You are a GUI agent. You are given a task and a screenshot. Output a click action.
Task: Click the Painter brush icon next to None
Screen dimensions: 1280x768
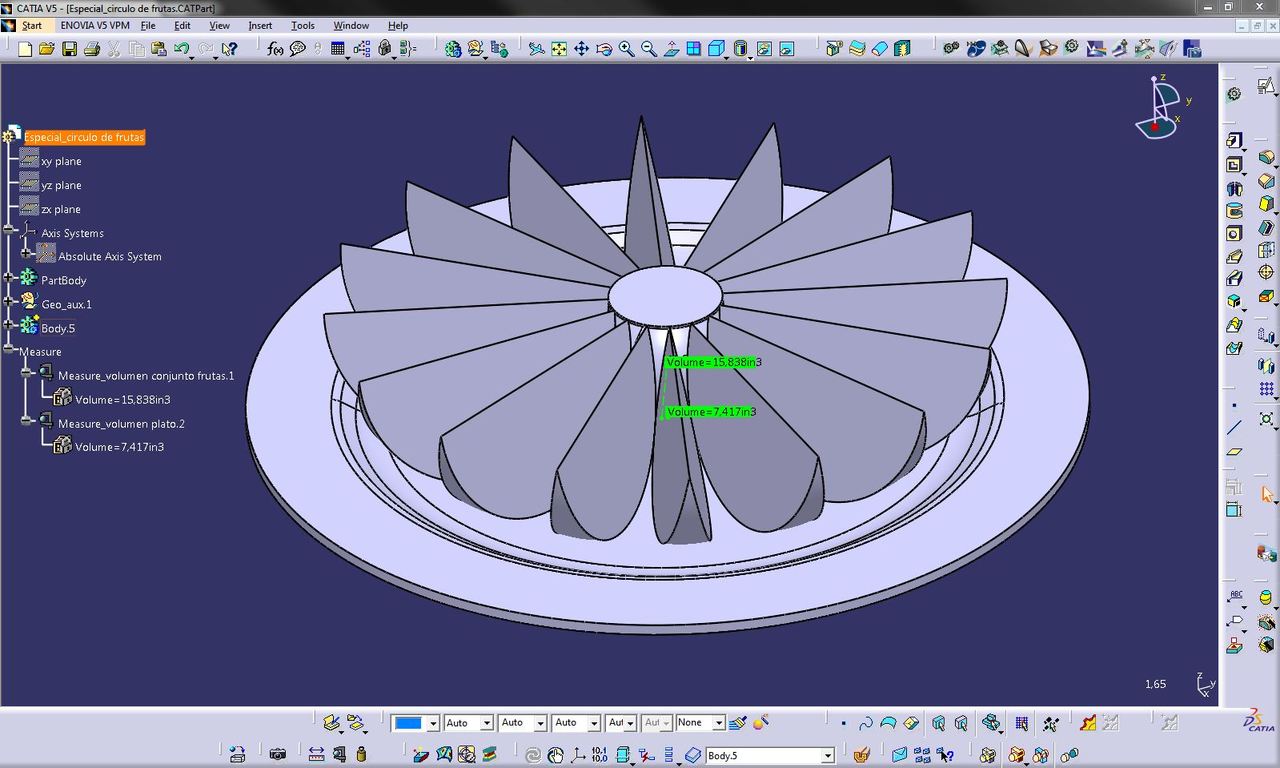point(738,722)
